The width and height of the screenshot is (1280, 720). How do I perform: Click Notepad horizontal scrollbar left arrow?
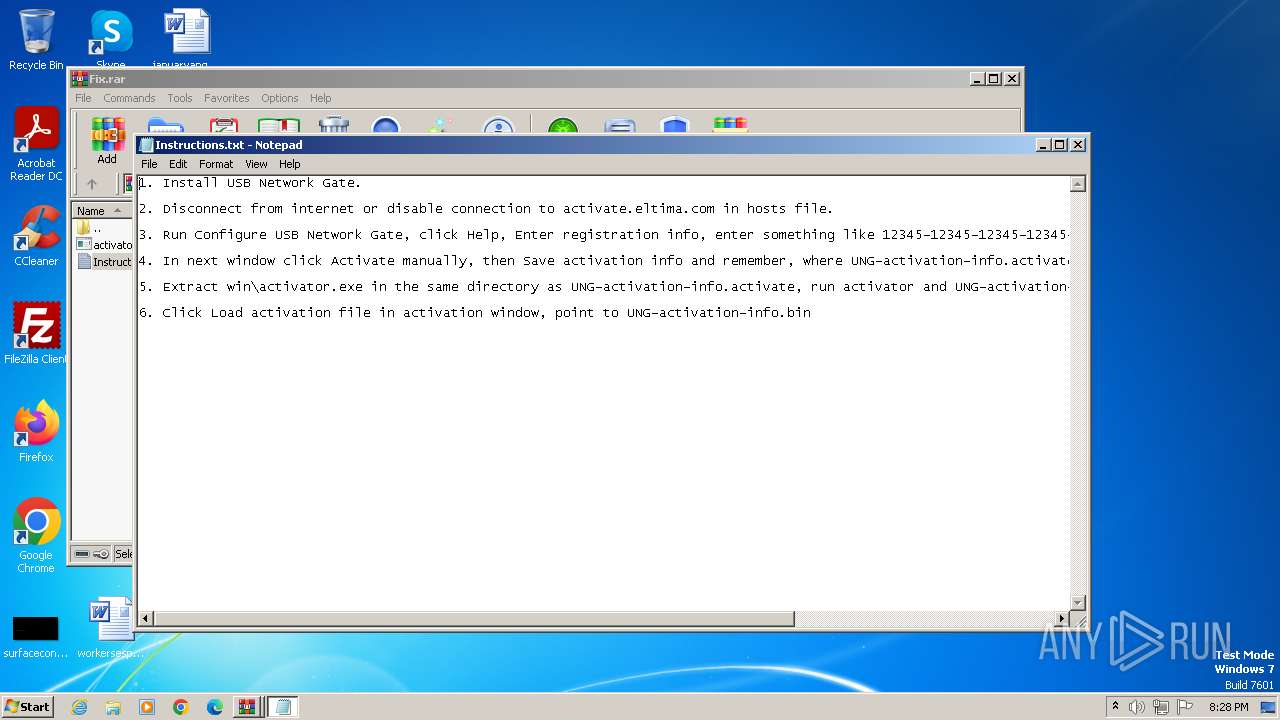pos(145,619)
